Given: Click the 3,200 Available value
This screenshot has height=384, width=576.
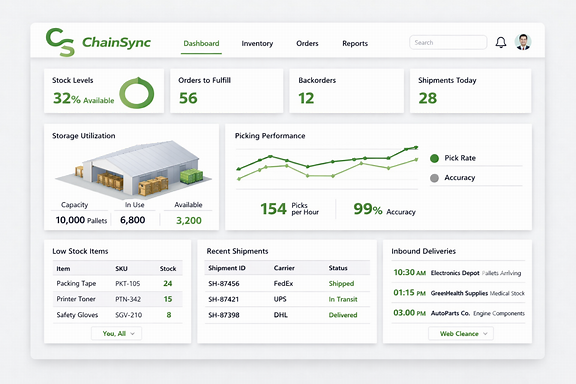Looking at the screenshot, I should pyautogui.click(x=189, y=220).
